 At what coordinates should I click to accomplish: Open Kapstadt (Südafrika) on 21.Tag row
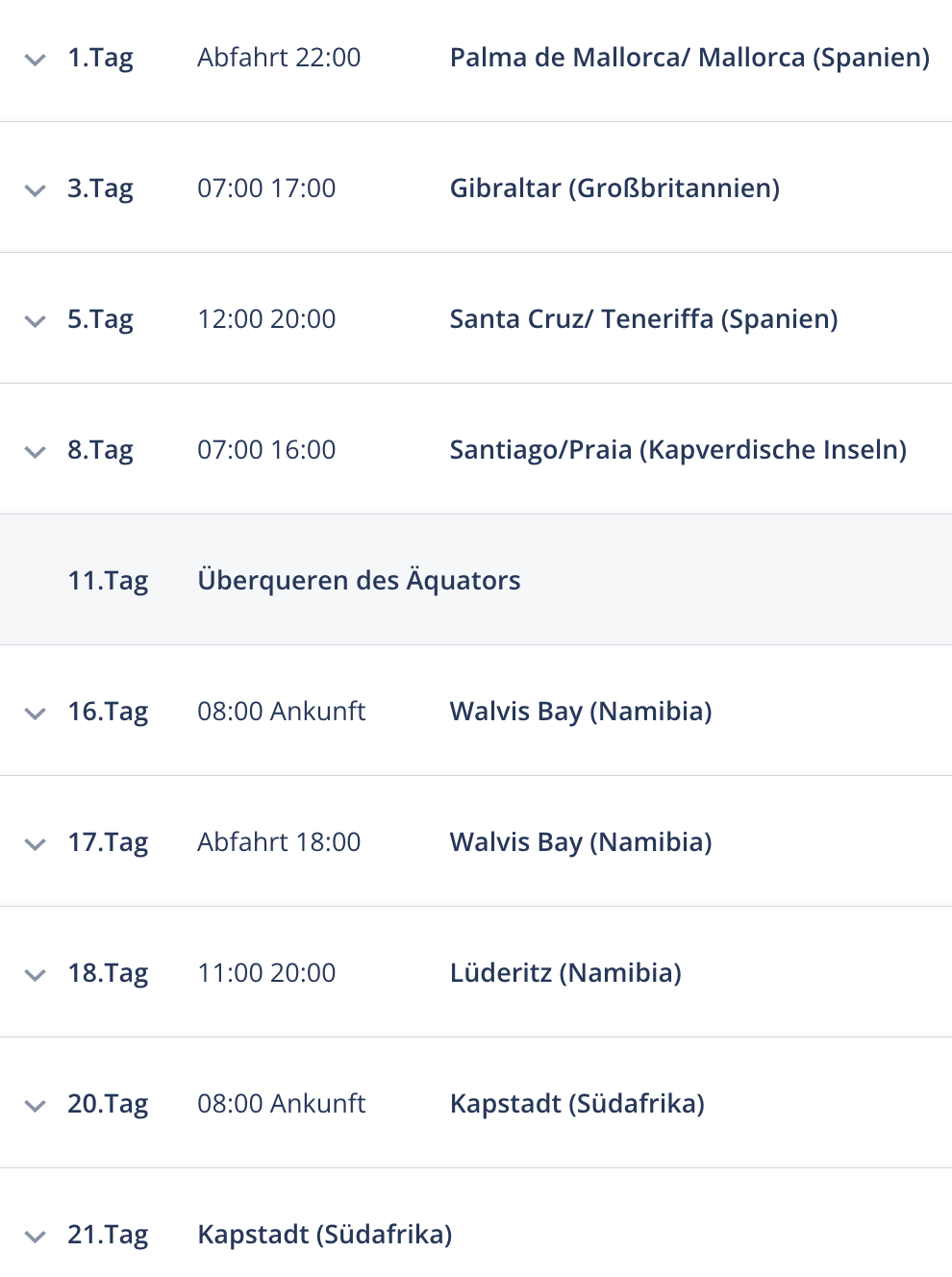(x=325, y=1235)
